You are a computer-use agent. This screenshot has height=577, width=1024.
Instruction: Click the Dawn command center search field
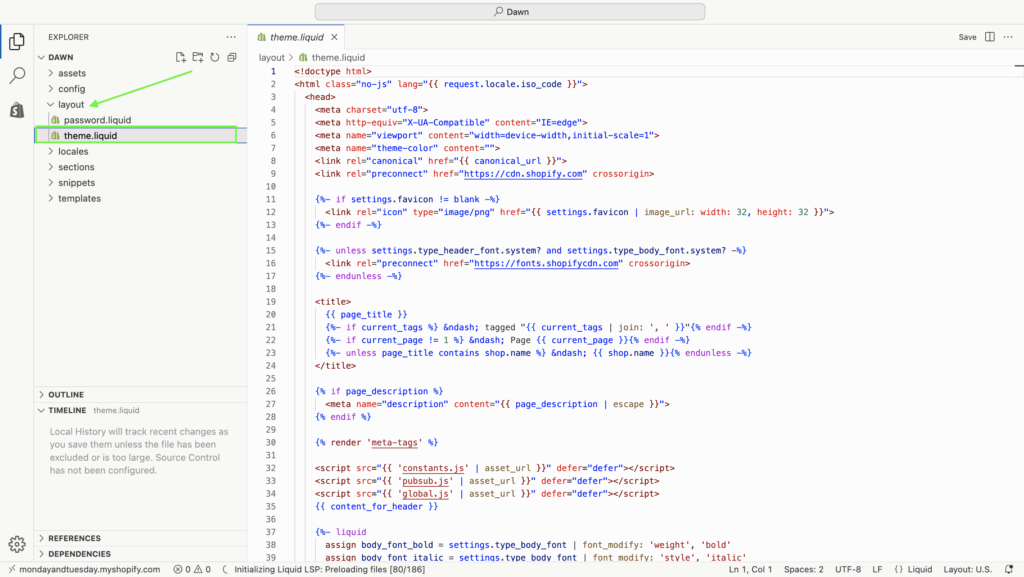510,12
